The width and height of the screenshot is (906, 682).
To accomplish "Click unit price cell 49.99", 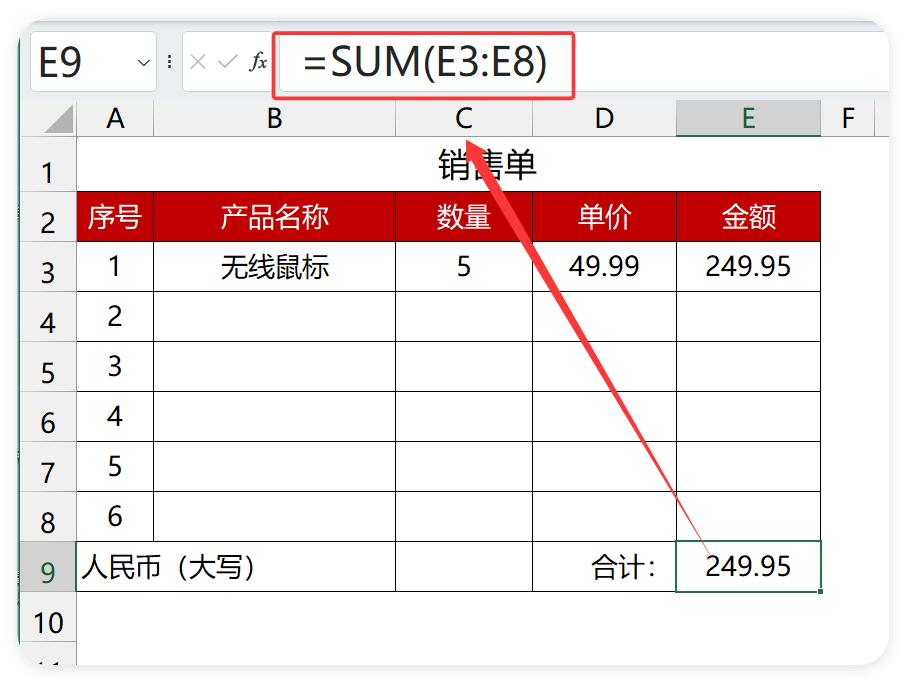I will click(x=604, y=266).
